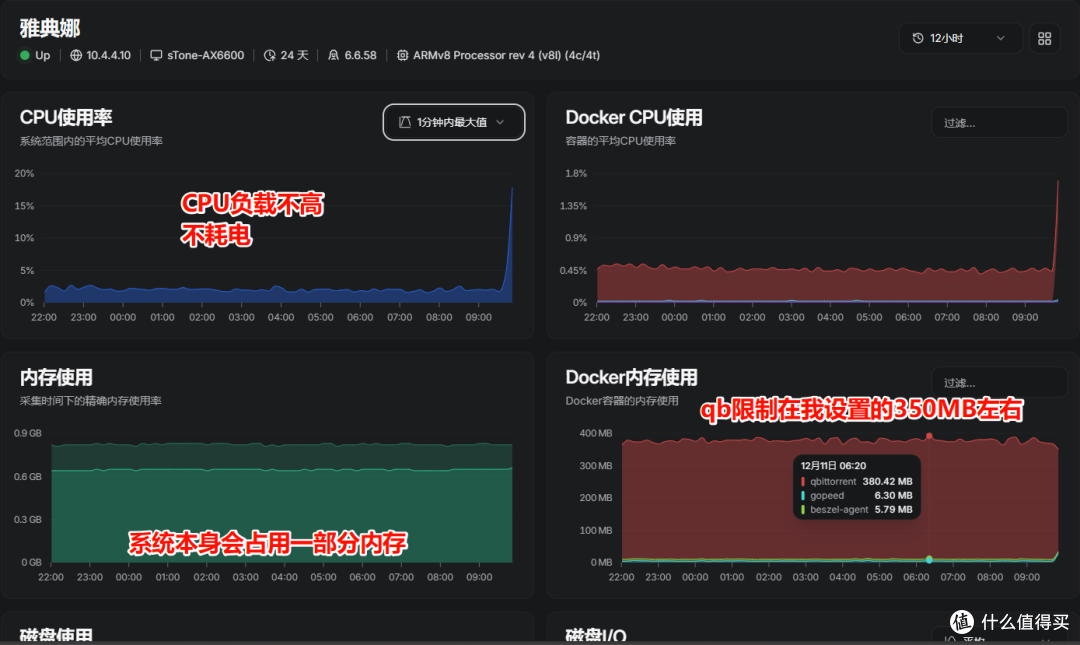Image resolution: width=1080 pixels, height=645 pixels.
Task: Click the 雅典娜 system name heading
Action: coord(50,28)
